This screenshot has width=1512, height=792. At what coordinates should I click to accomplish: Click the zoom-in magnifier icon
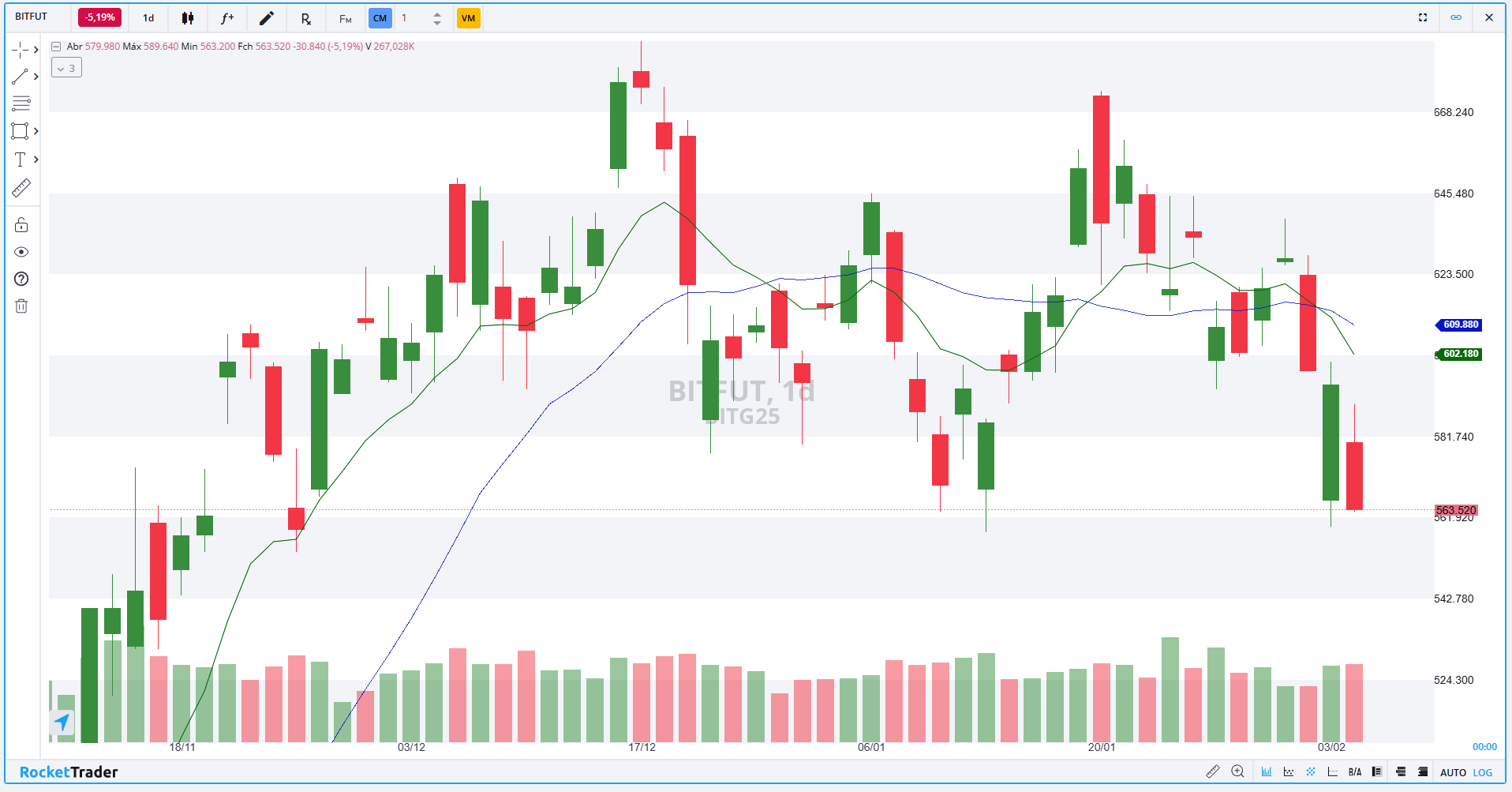pos(1237,771)
